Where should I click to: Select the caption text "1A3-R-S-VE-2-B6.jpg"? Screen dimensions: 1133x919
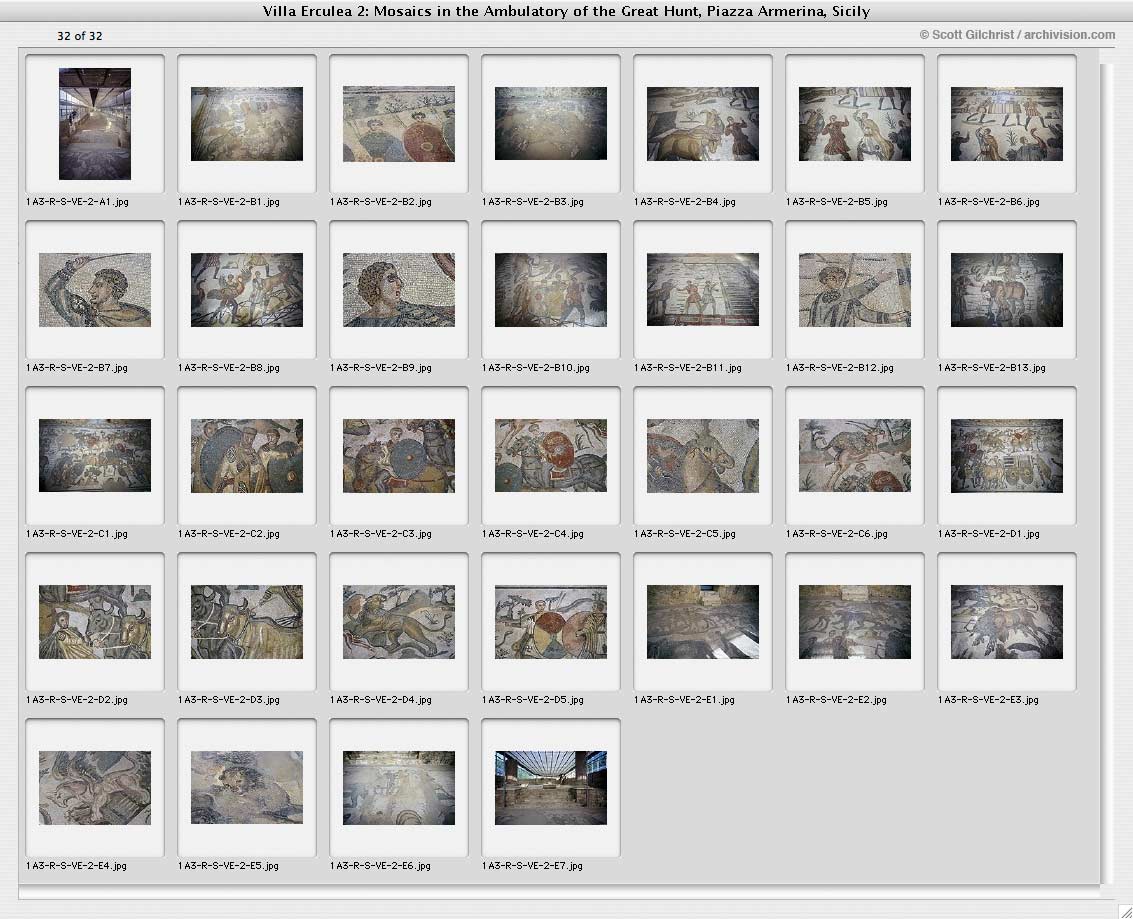point(989,202)
